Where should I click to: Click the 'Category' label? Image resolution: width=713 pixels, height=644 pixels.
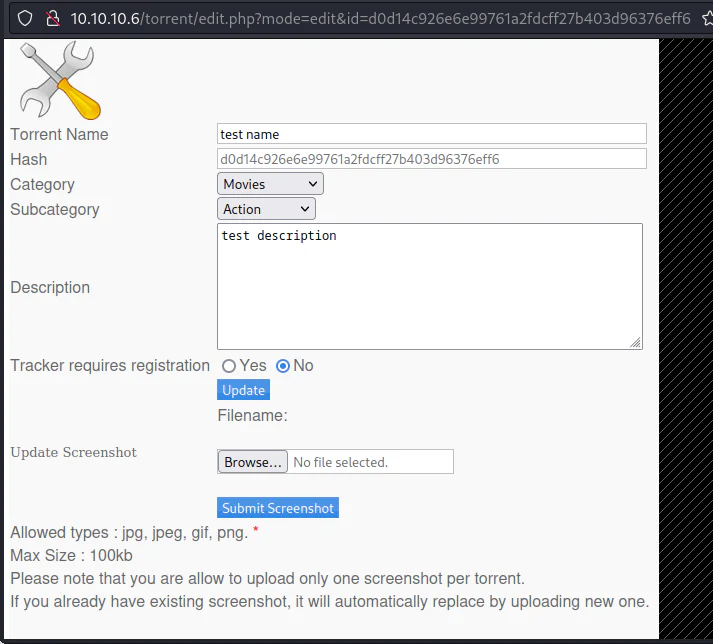point(42,184)
